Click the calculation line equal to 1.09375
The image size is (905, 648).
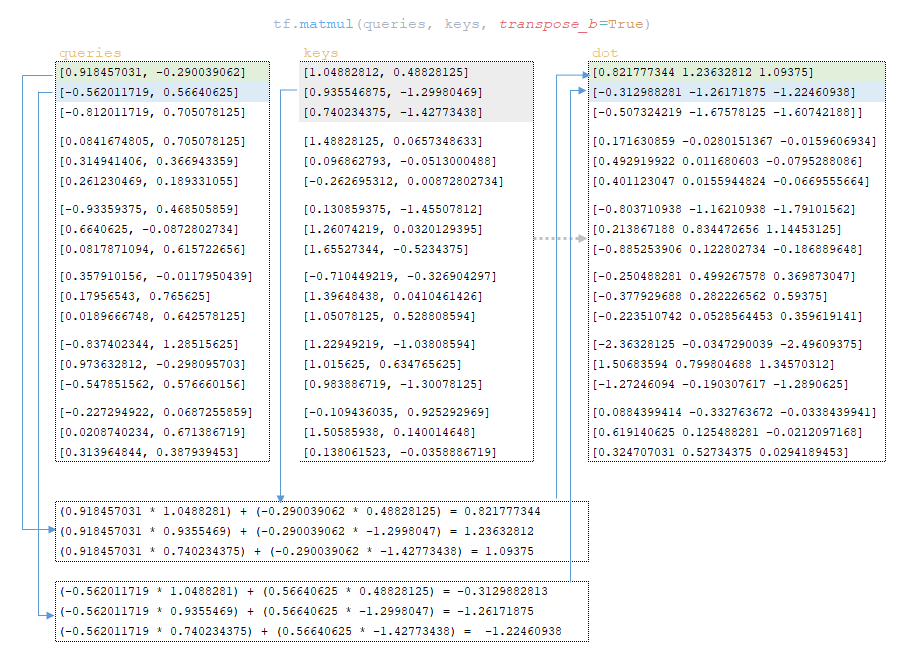[297, 551]
